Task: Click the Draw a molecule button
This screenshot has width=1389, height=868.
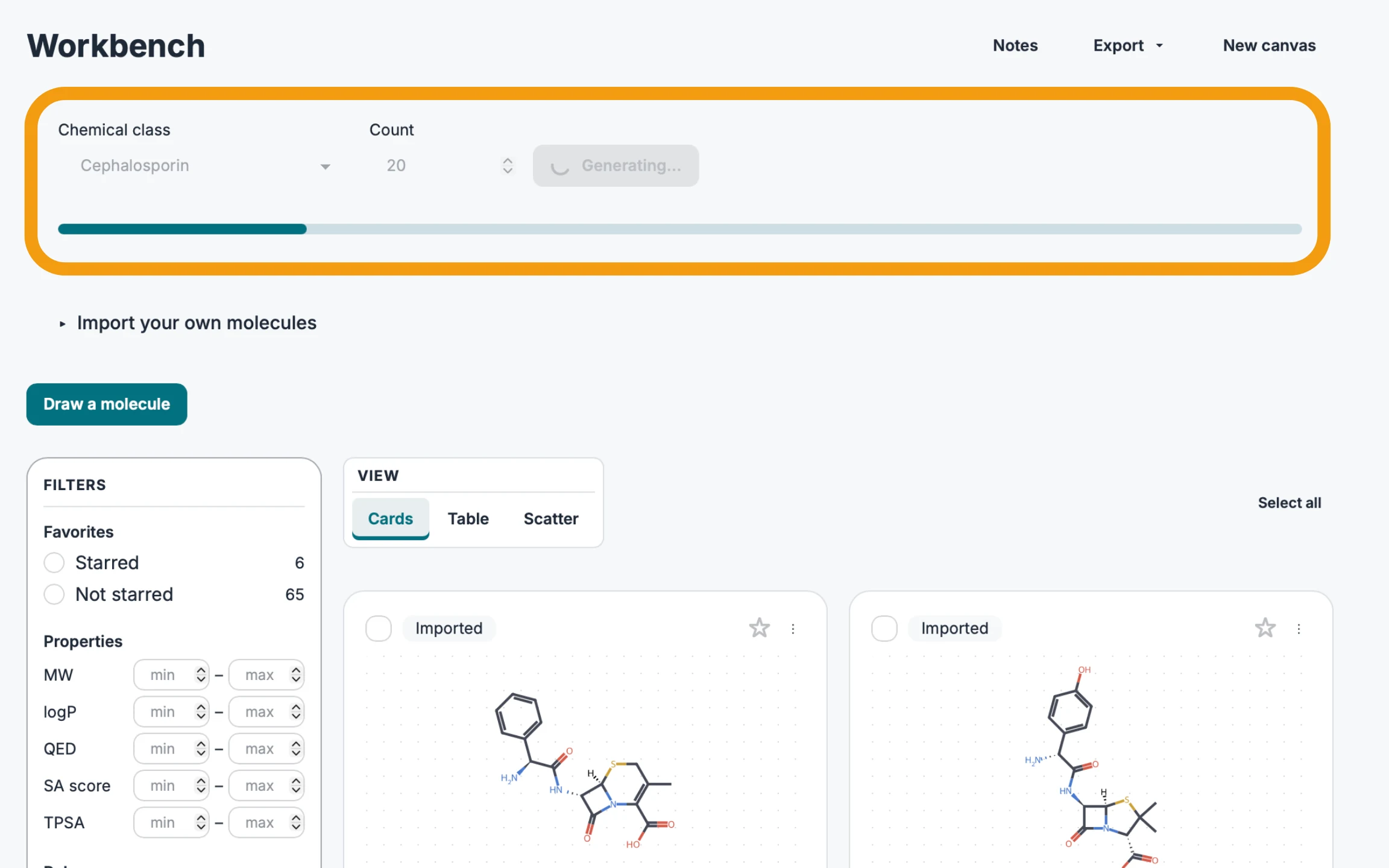Action: point(107,404)
